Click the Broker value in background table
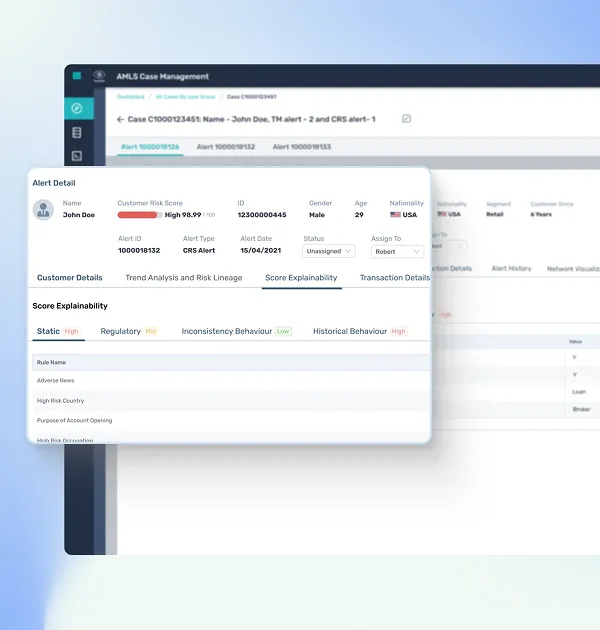600x630 pixels. tap(581, 409)
